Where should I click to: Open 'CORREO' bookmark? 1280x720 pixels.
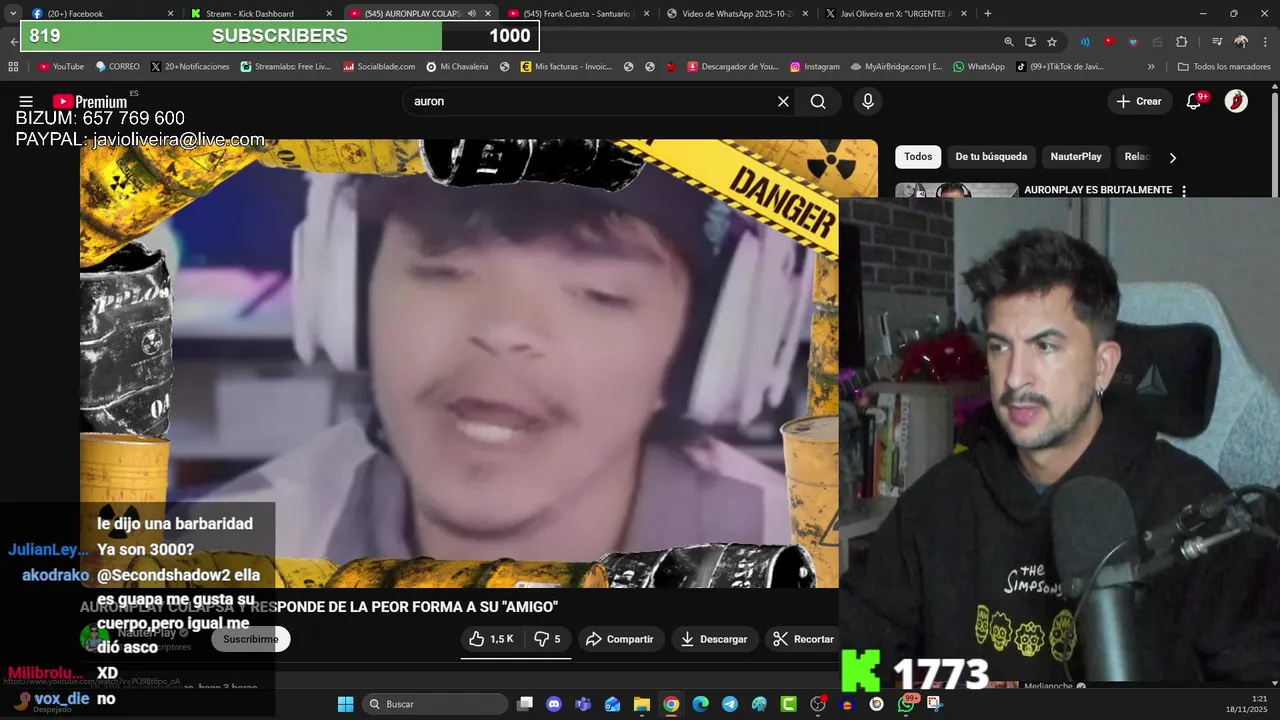tap(117, 67)
